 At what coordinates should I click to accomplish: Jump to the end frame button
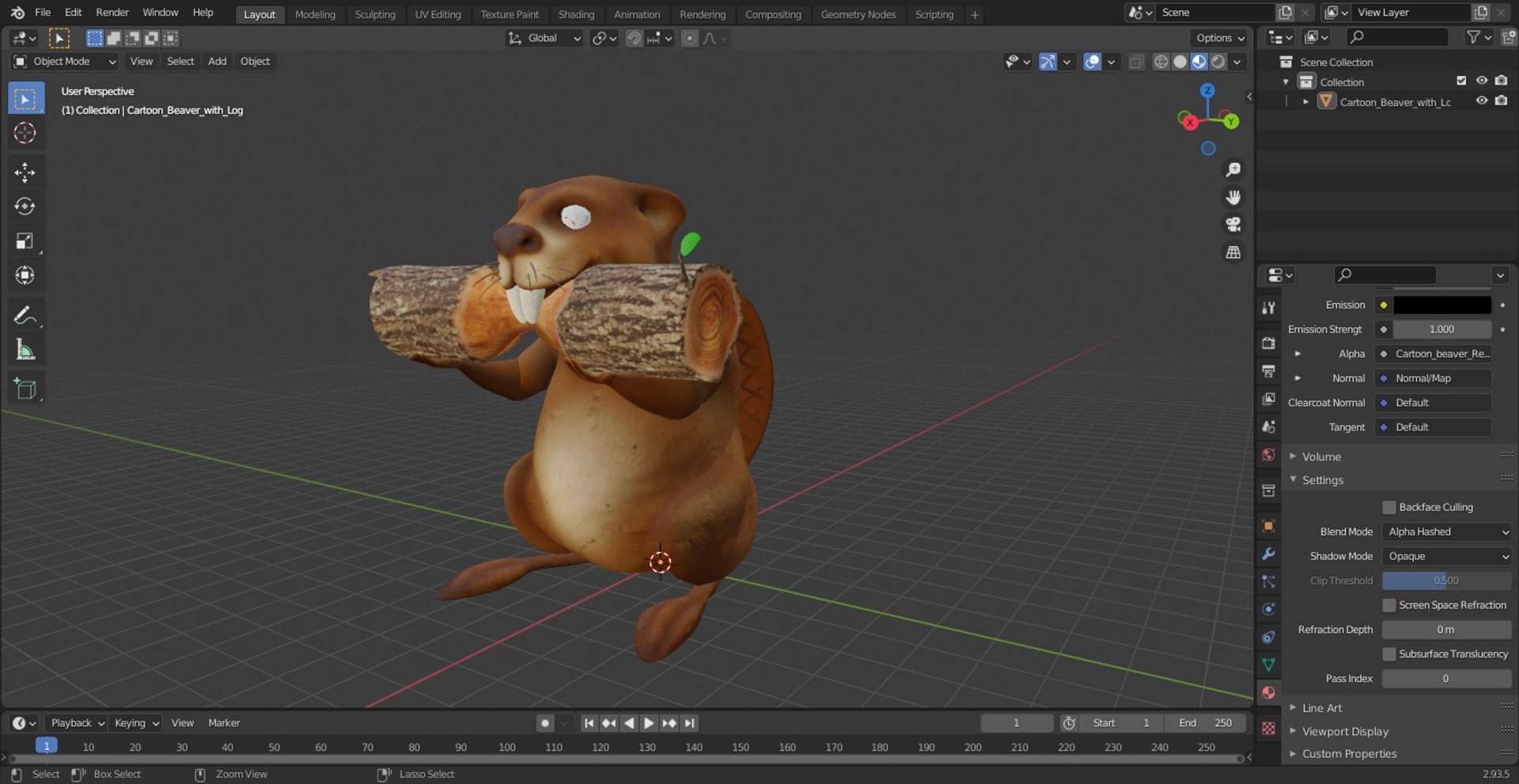(690, 723)
